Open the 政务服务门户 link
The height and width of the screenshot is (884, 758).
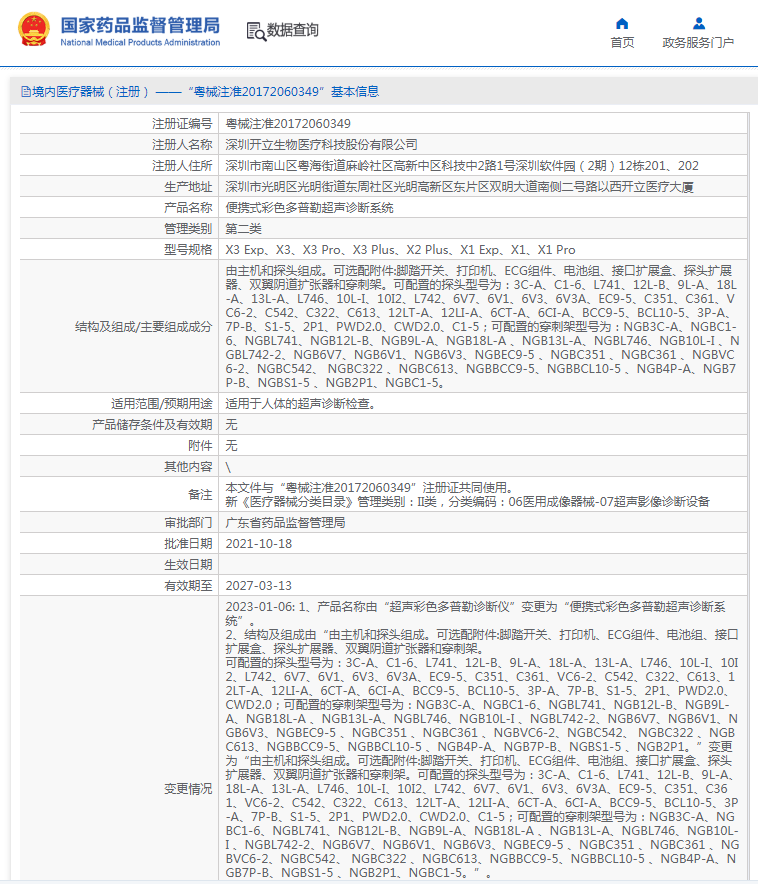[x=698, y=42]
